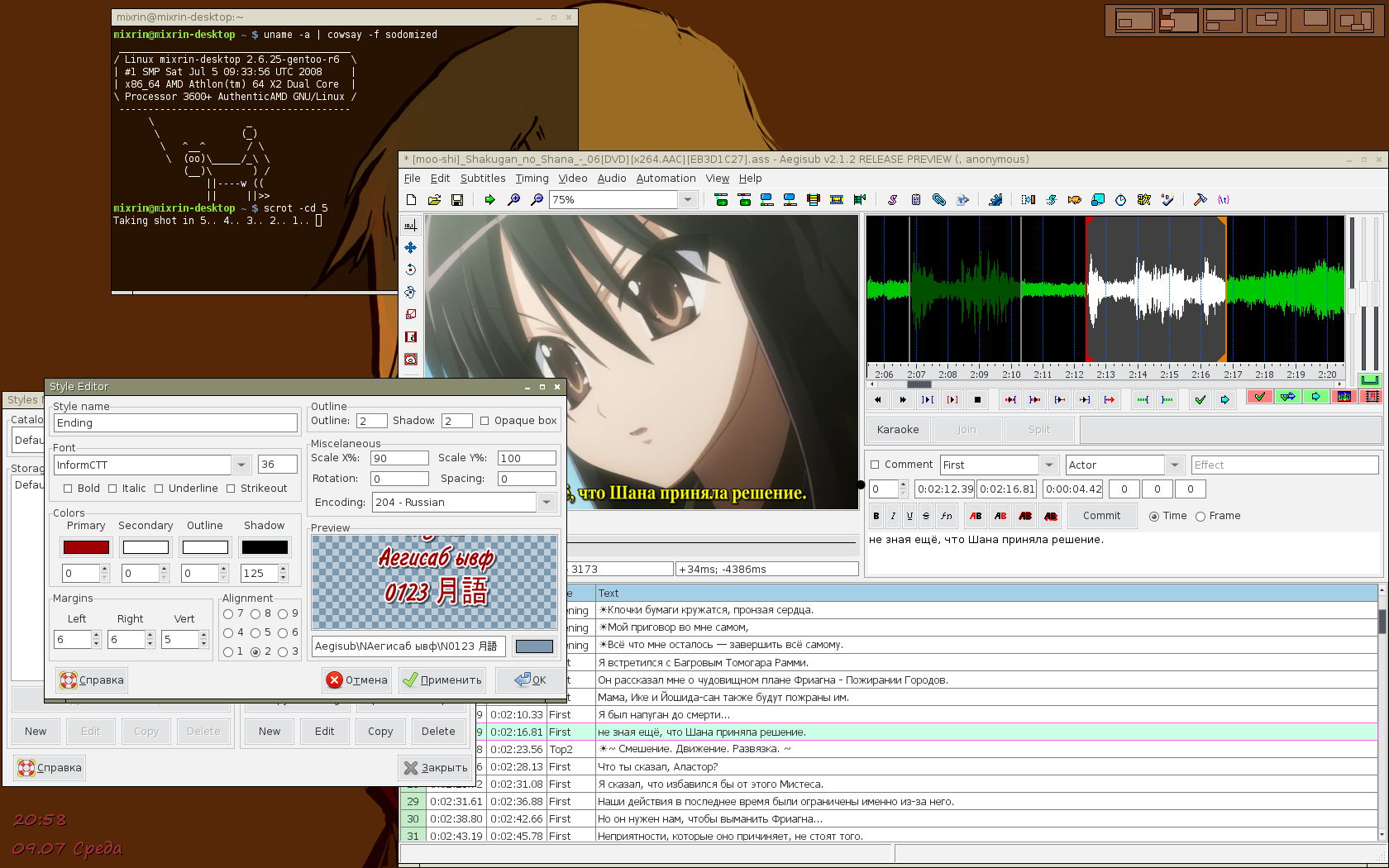Image resolution: width=1389 pixels, height=868 pixels.
Task: Check the Bold checkbox in Style Editor
Action: coord(68,489)
